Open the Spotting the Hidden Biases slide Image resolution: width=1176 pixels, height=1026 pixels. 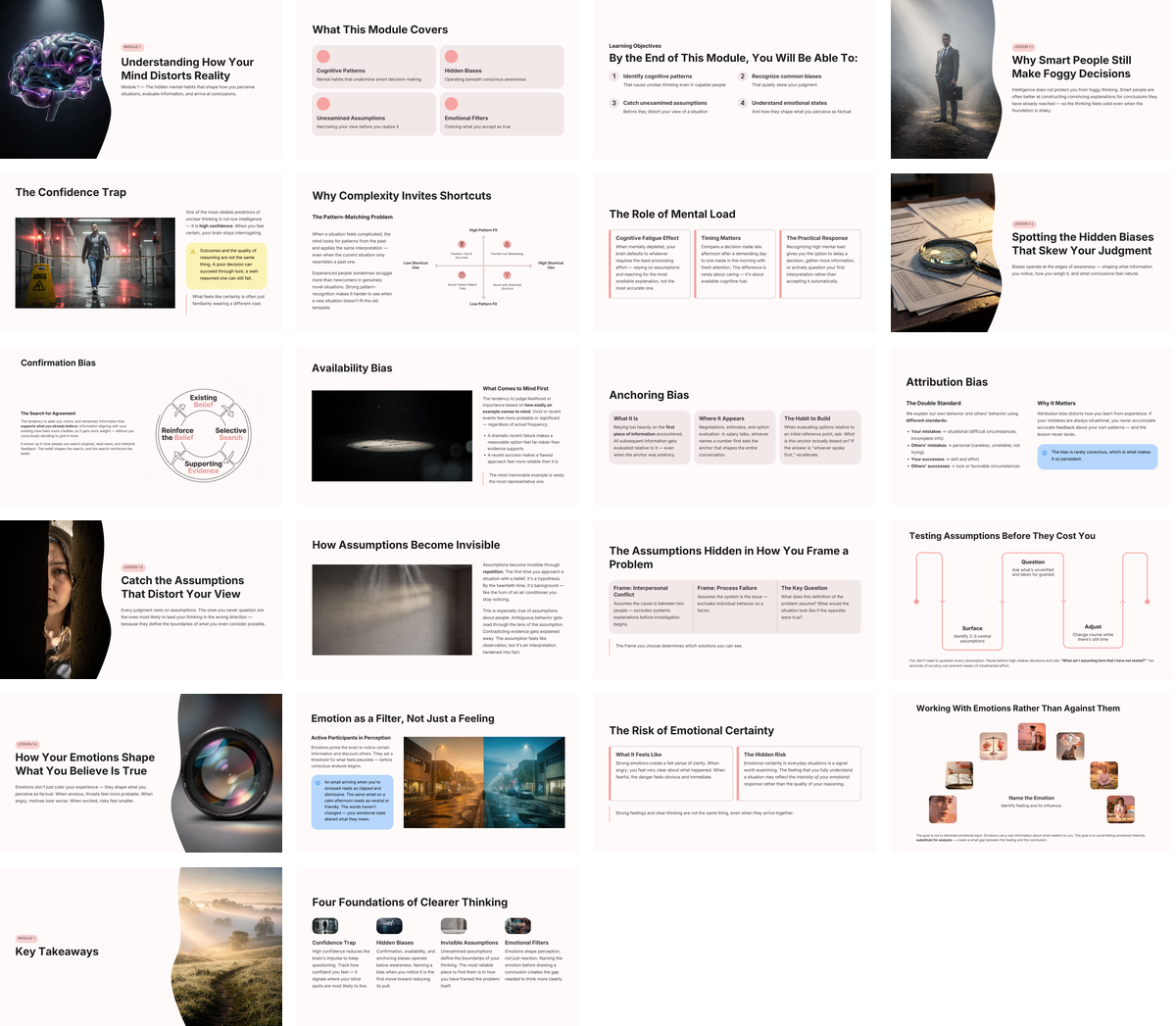(1031, 253)
